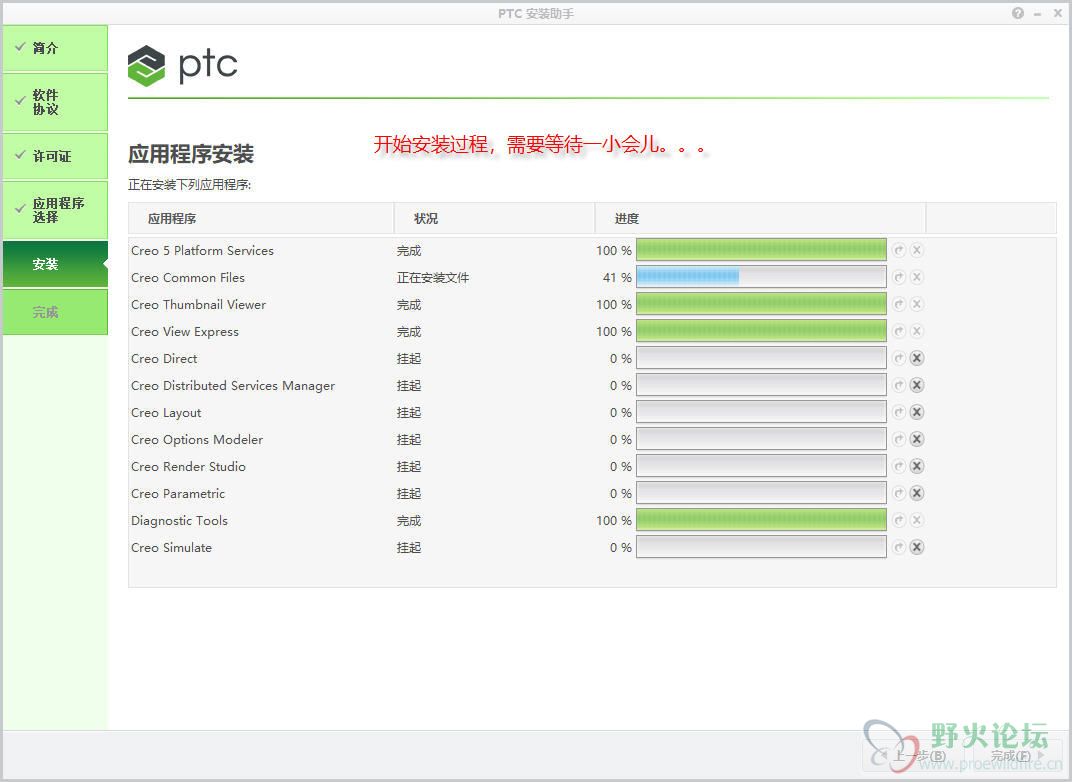The height and width of the screenshot is (782, 1072).
Task: Click the Creo Common Files 41% progress bar
Action: 761,277
